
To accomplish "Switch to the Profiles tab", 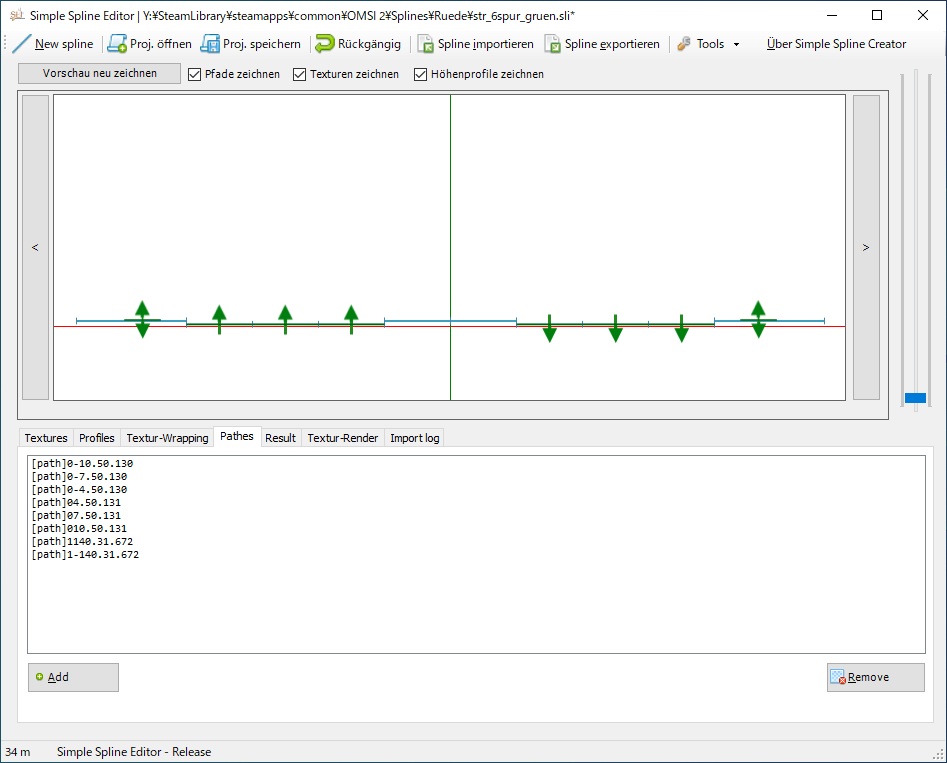I will point(97,438).
